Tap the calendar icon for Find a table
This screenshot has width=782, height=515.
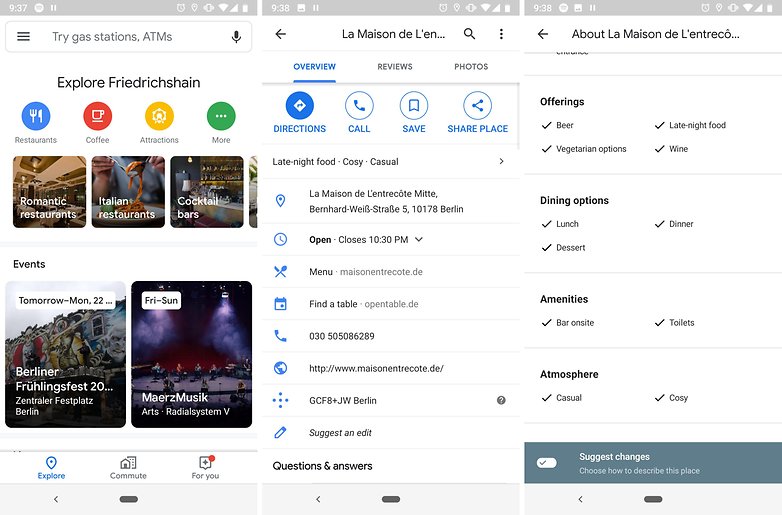click(280, 304)
